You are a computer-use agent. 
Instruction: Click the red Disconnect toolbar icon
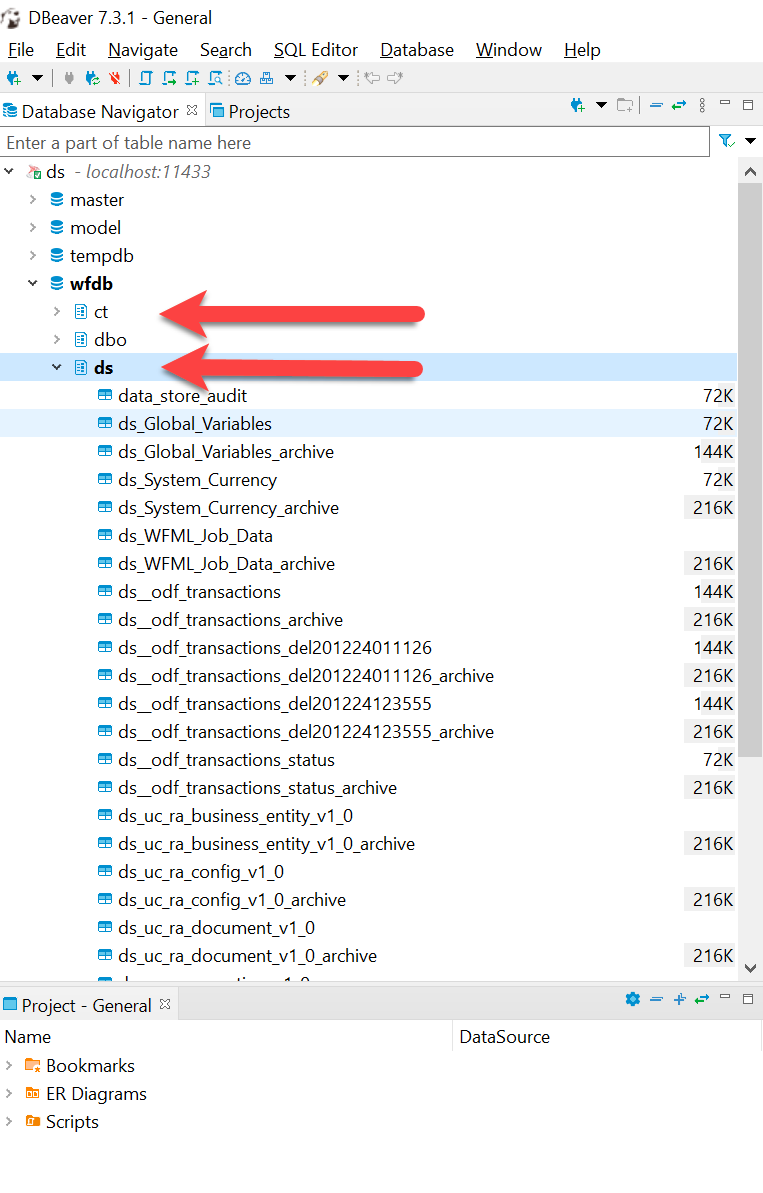(x=115, y=78)
